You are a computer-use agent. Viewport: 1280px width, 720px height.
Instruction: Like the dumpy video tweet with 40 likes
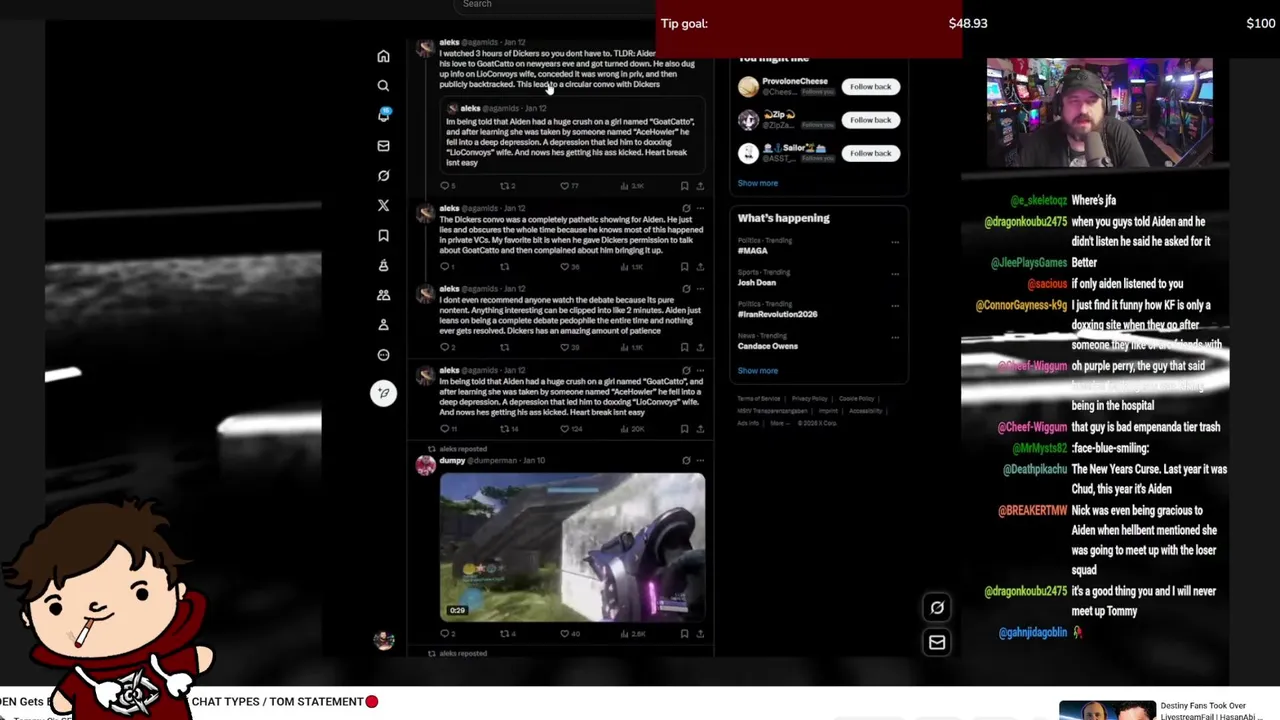[568, 634]
